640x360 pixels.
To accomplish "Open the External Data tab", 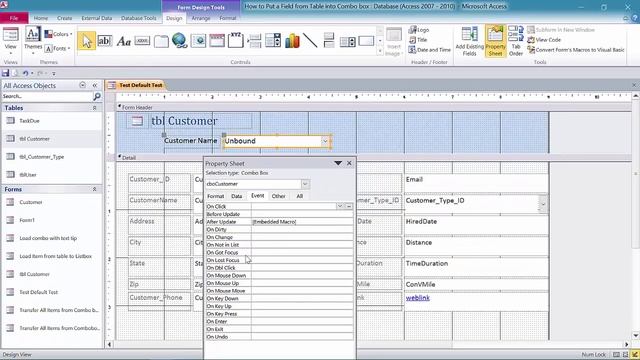I will (97, 18).
